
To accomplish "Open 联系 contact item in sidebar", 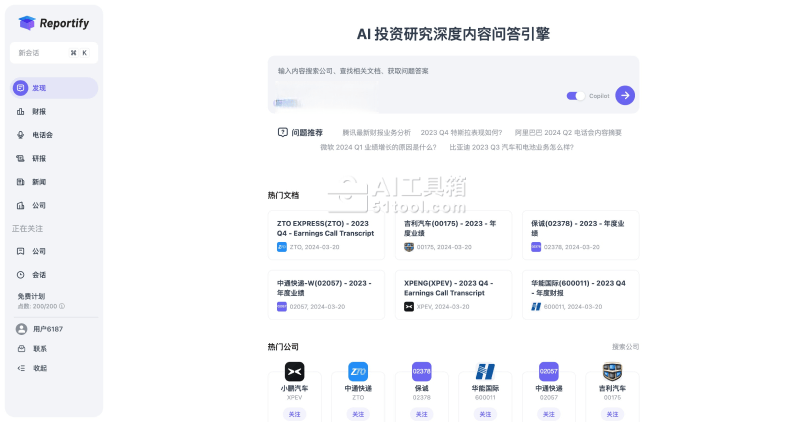I will [x=38, y=349].
